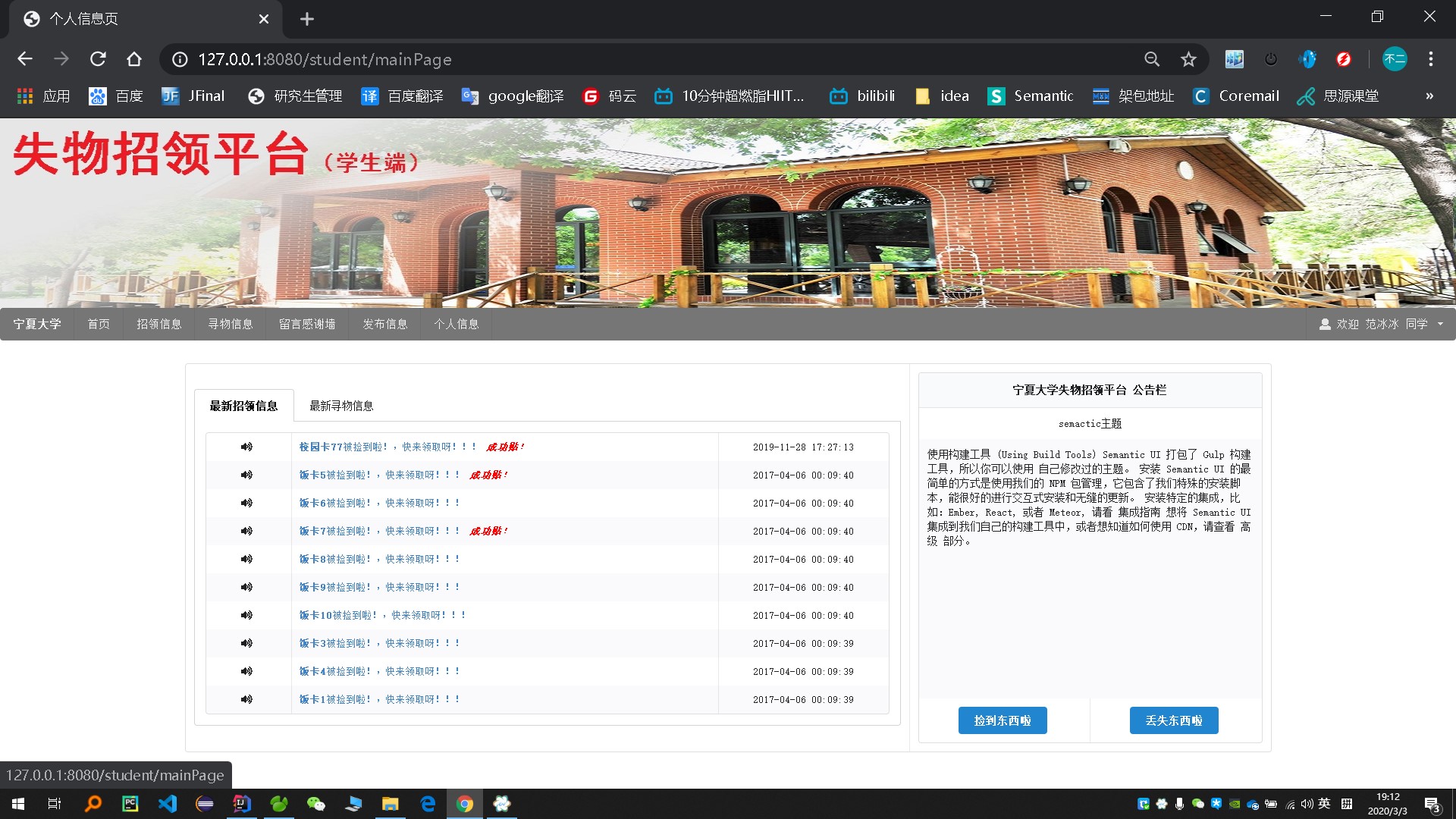Open Visual Studio Code from the taskbar
This screenshot has height=819, width=1456.
(168, 804)
